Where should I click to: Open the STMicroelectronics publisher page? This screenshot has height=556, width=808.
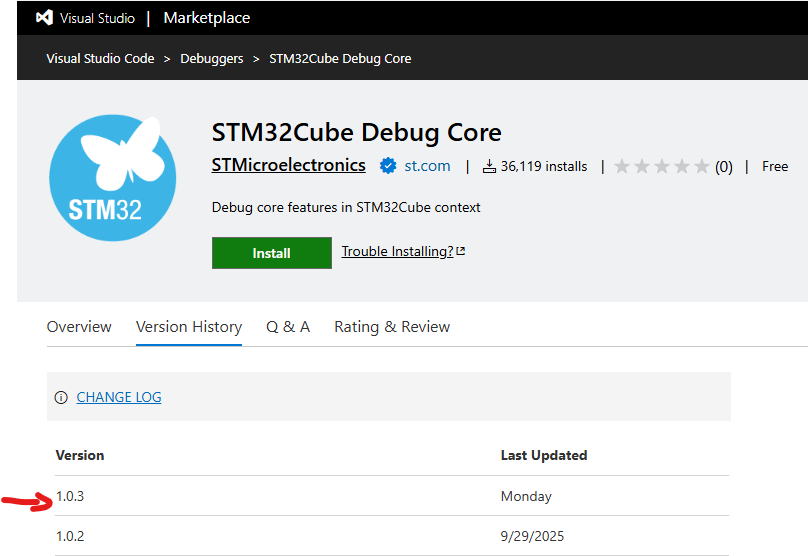point(288,166)
